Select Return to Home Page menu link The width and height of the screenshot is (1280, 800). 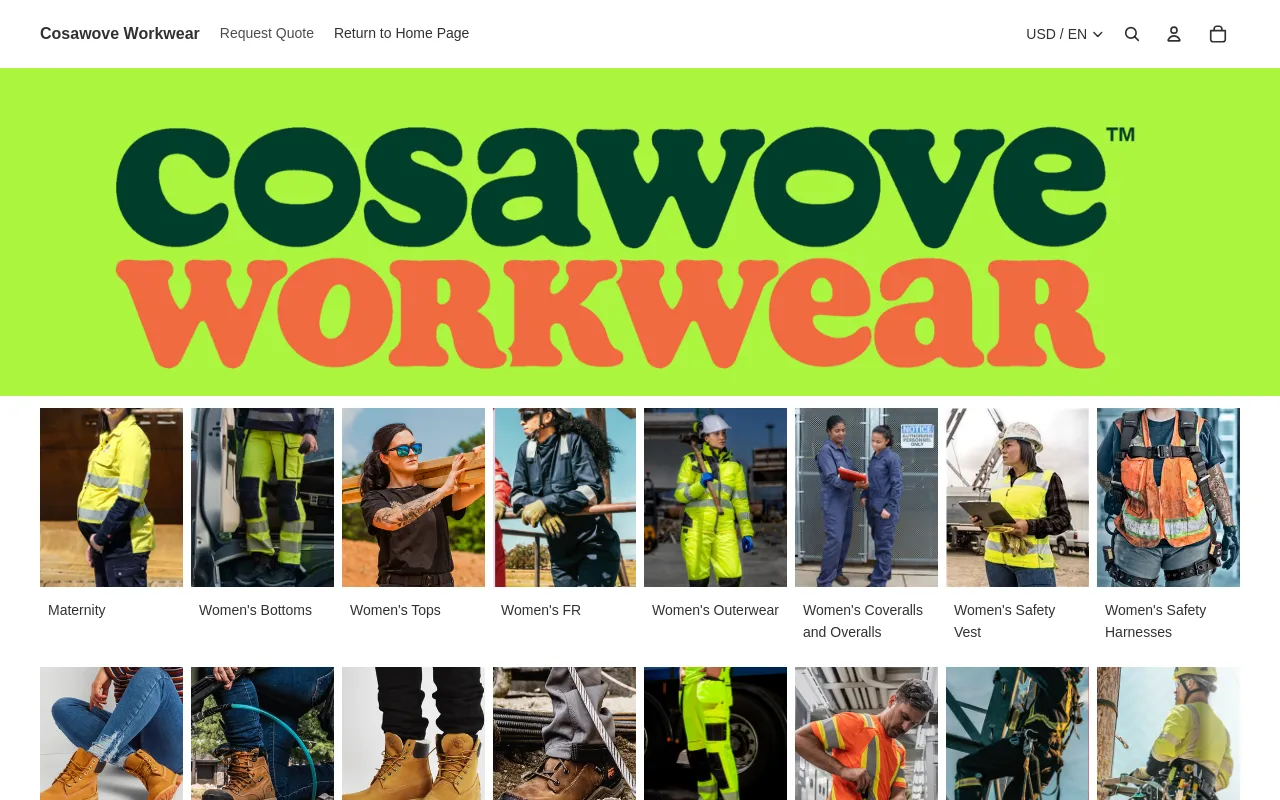(401, 33)
